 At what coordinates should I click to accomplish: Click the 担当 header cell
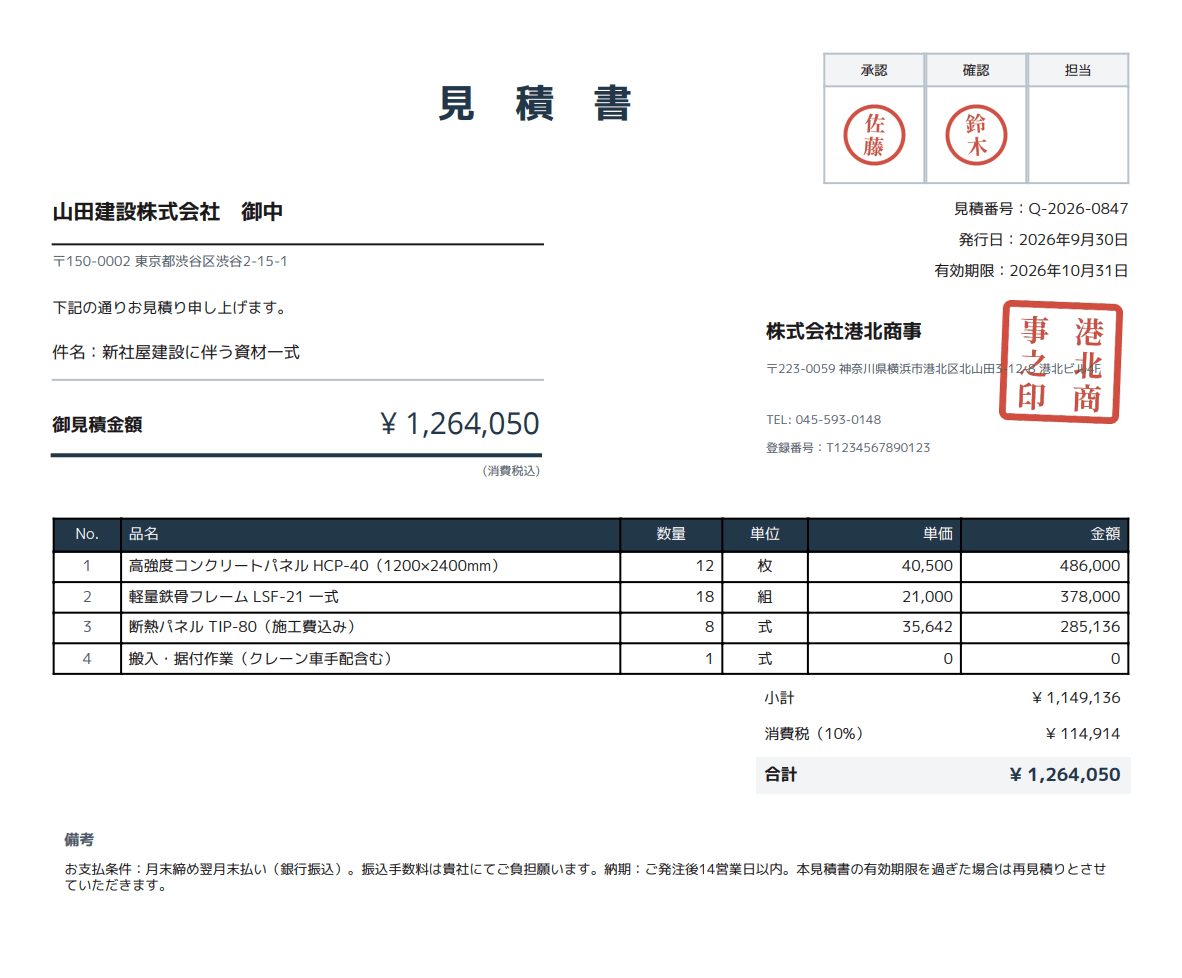click(x=1078, y=70)
